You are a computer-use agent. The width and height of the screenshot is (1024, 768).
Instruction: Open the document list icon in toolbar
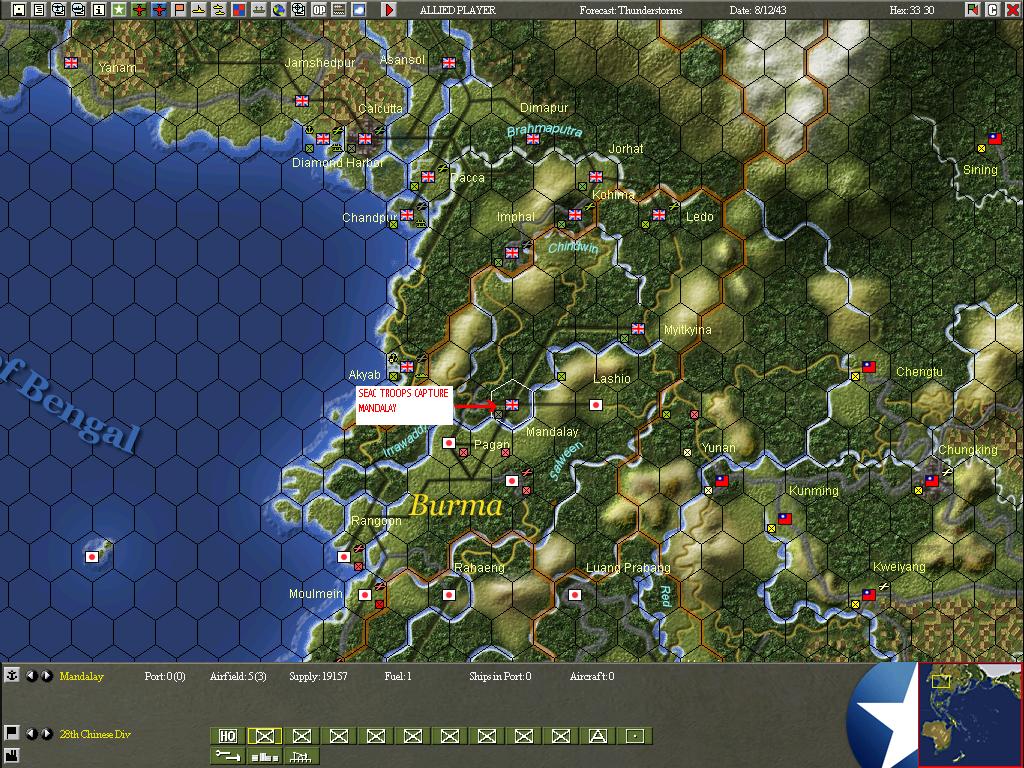[39, 9]
